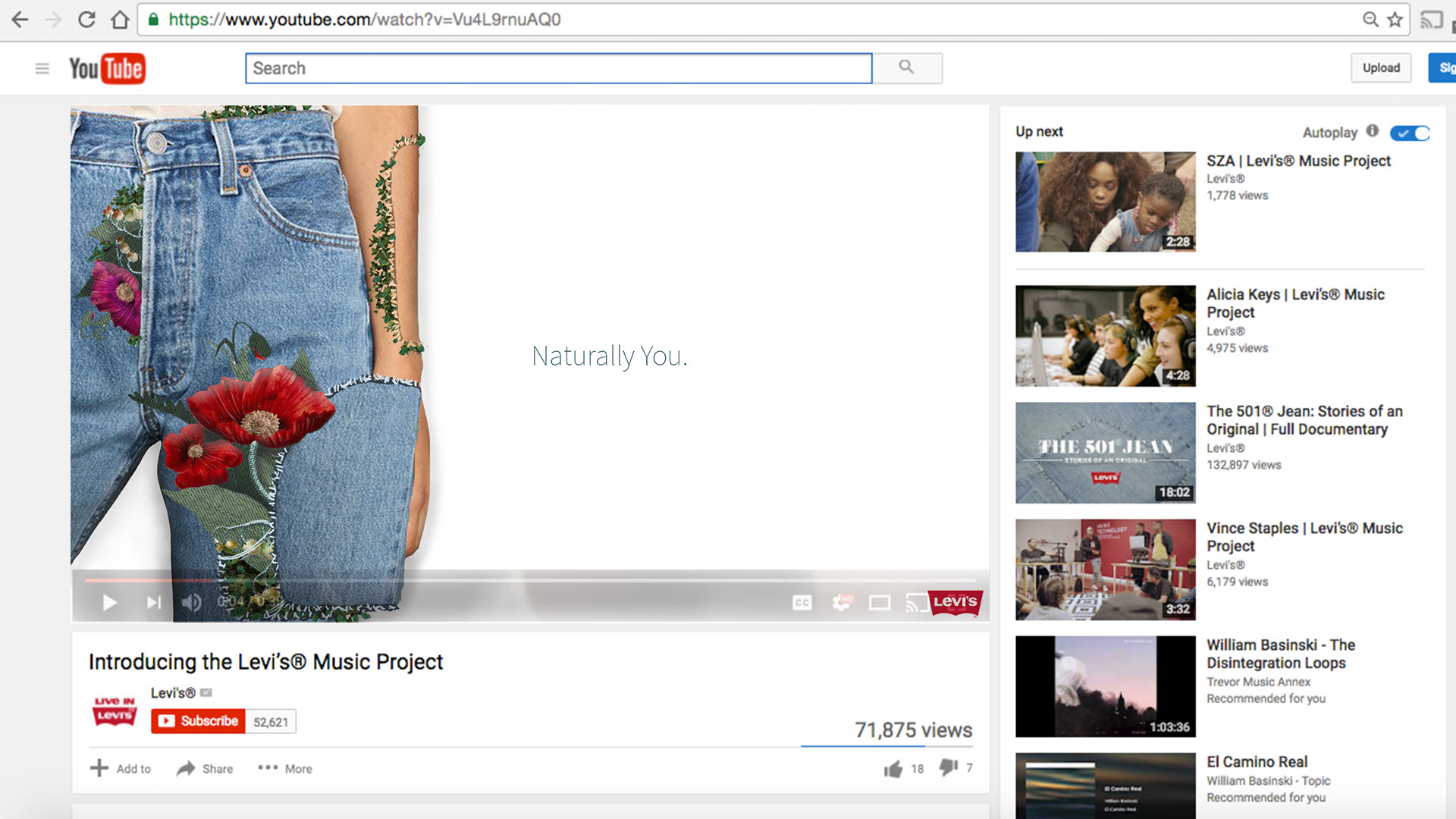Turn off the Autoplay switch
1456x819 pixels.
click(x=1410, y=133)
